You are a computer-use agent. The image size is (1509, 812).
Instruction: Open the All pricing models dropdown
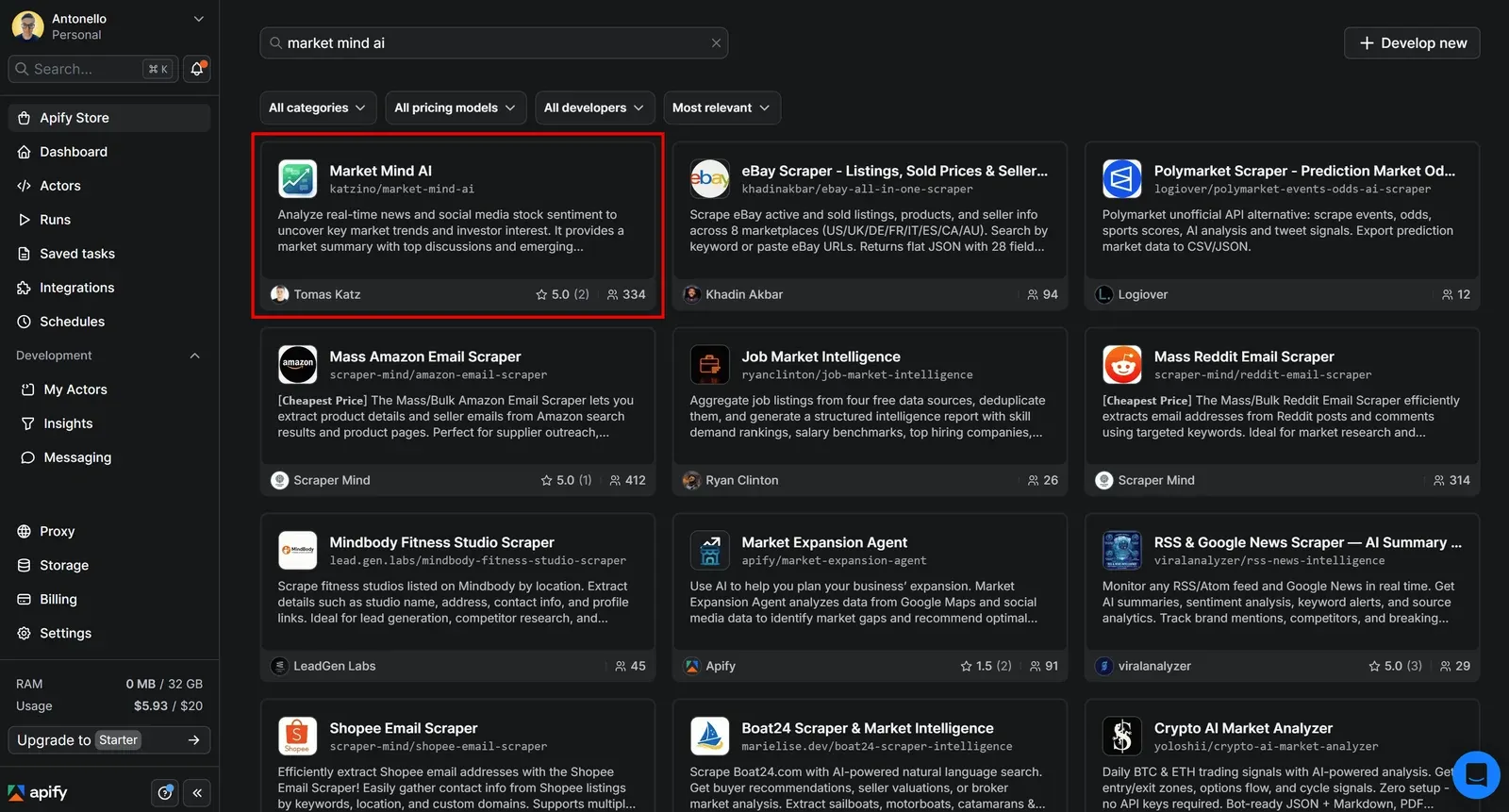pyautogui.click(x=455, y=108)
